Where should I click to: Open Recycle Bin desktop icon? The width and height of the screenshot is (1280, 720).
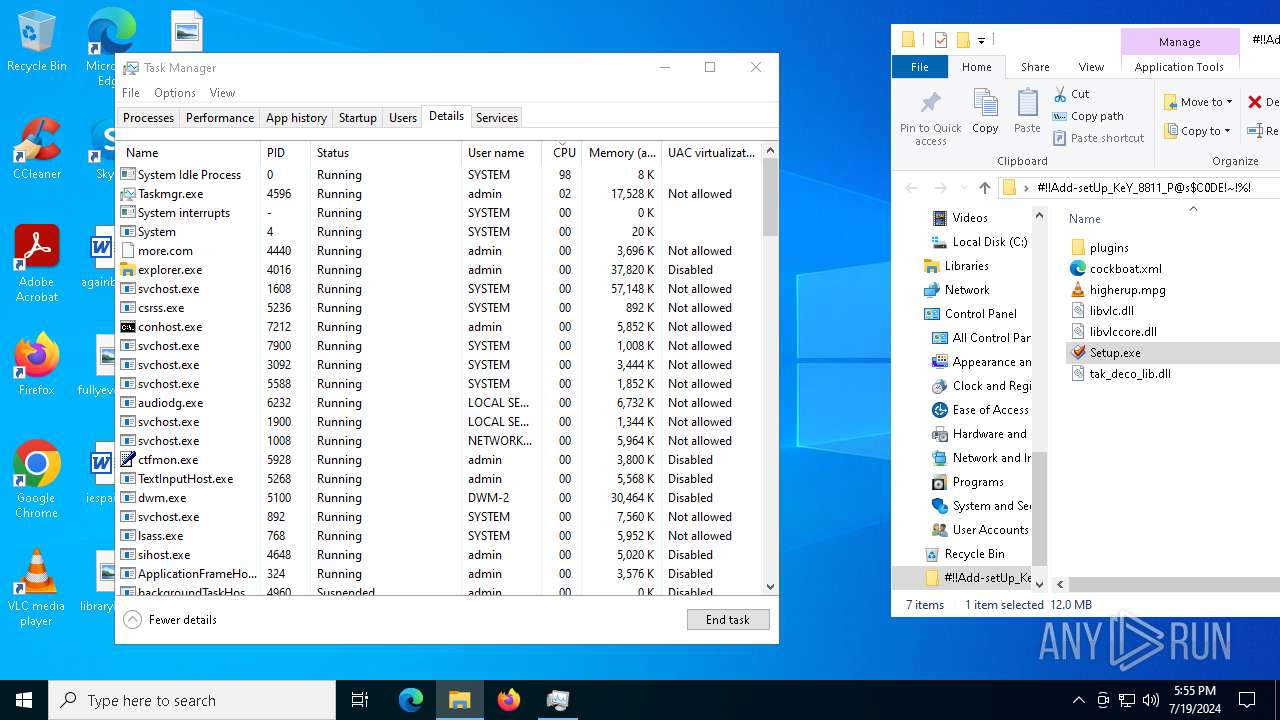pyautogui.click(x=36, y=42)
